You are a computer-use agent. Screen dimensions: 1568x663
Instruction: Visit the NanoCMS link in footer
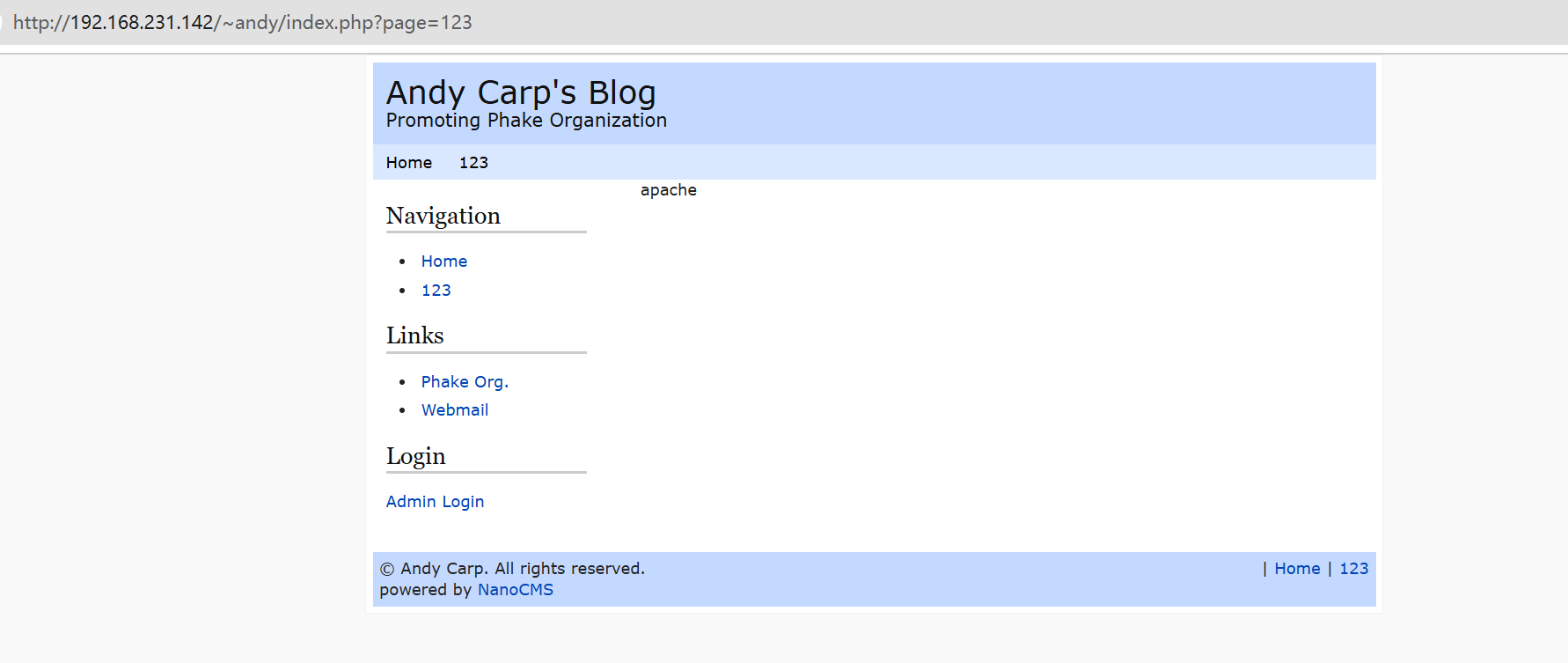coord(516,590)
